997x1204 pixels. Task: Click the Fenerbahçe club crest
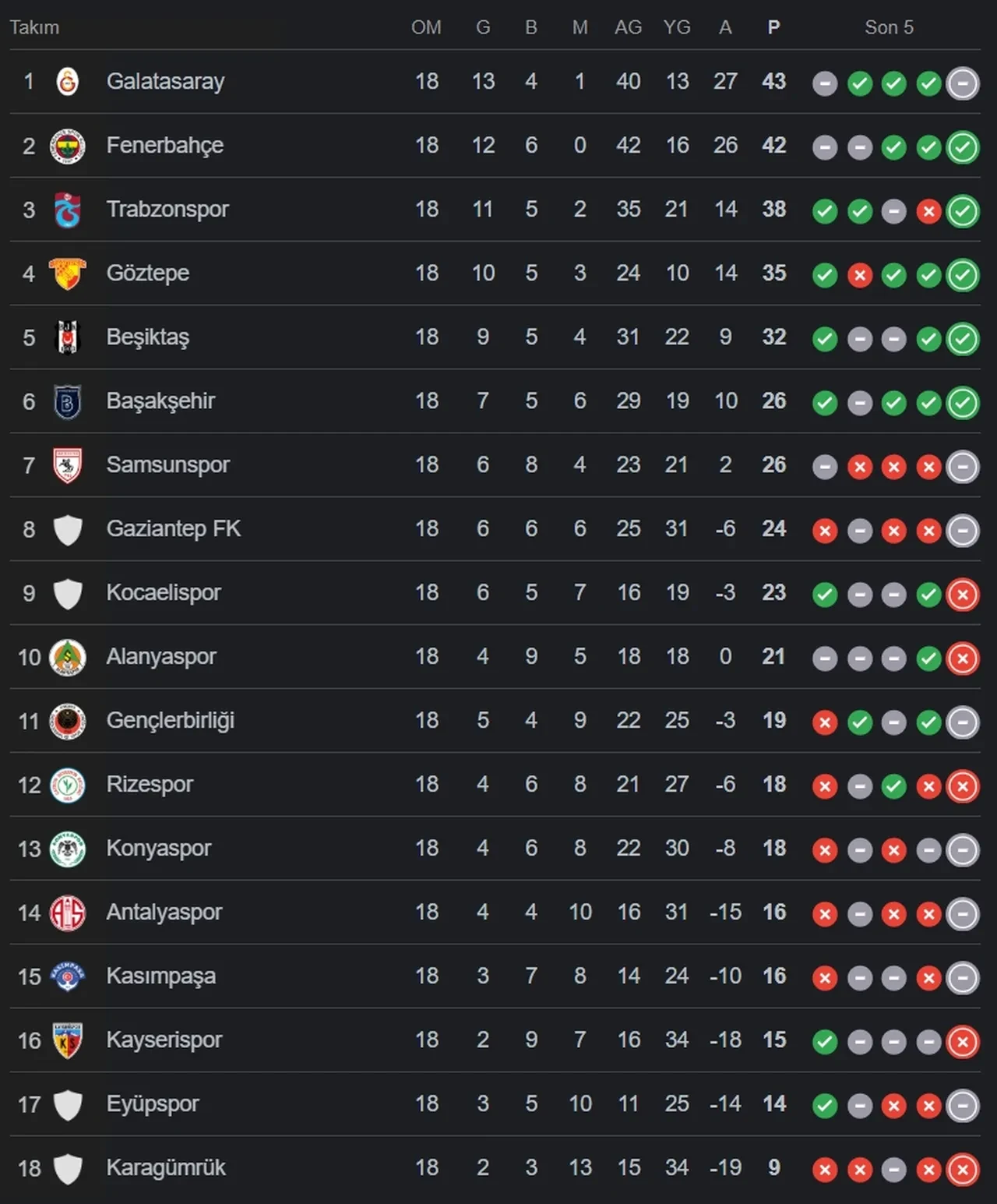pos(68,146)
